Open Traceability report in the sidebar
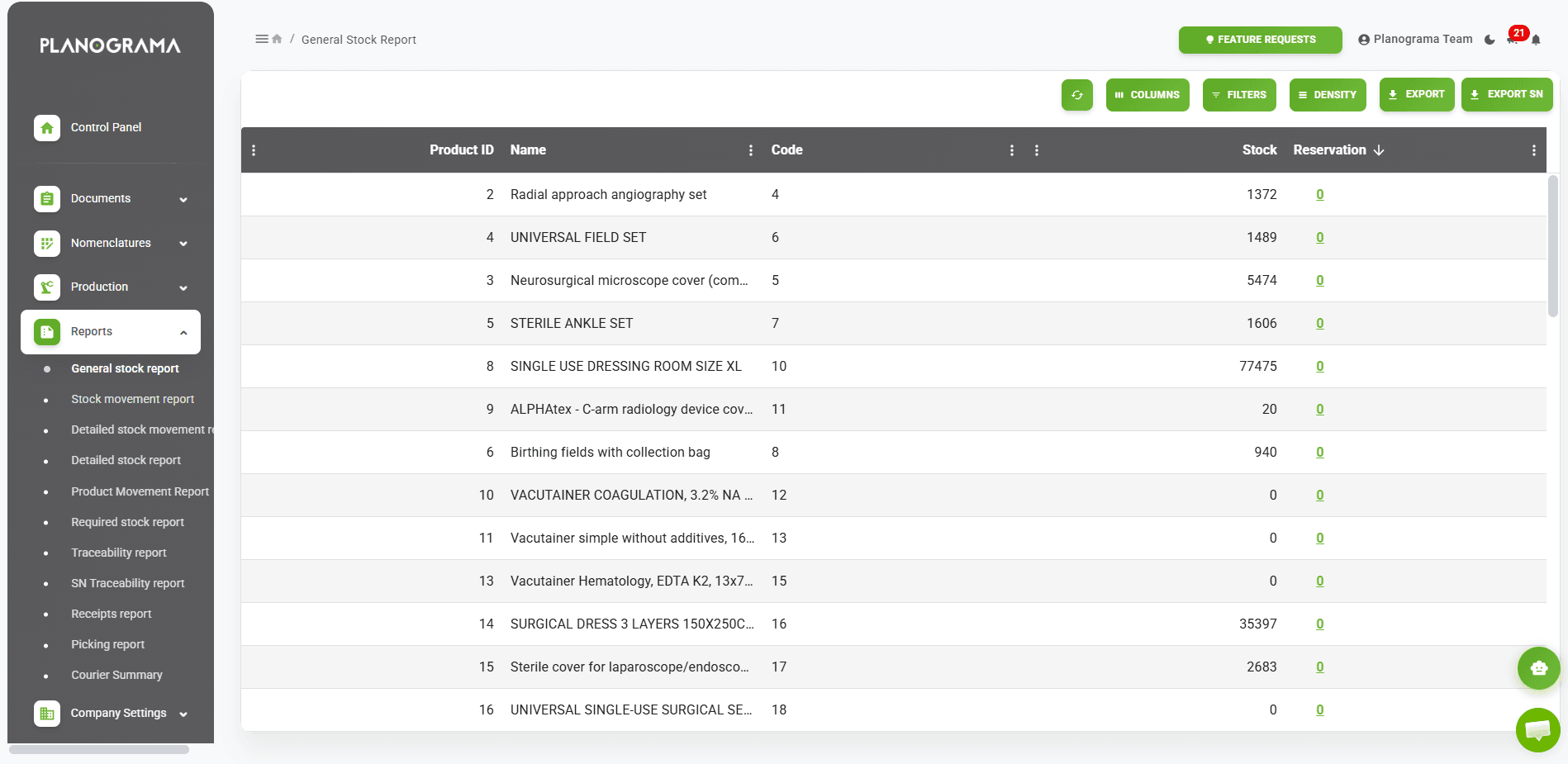 click(x=119, y=553)
